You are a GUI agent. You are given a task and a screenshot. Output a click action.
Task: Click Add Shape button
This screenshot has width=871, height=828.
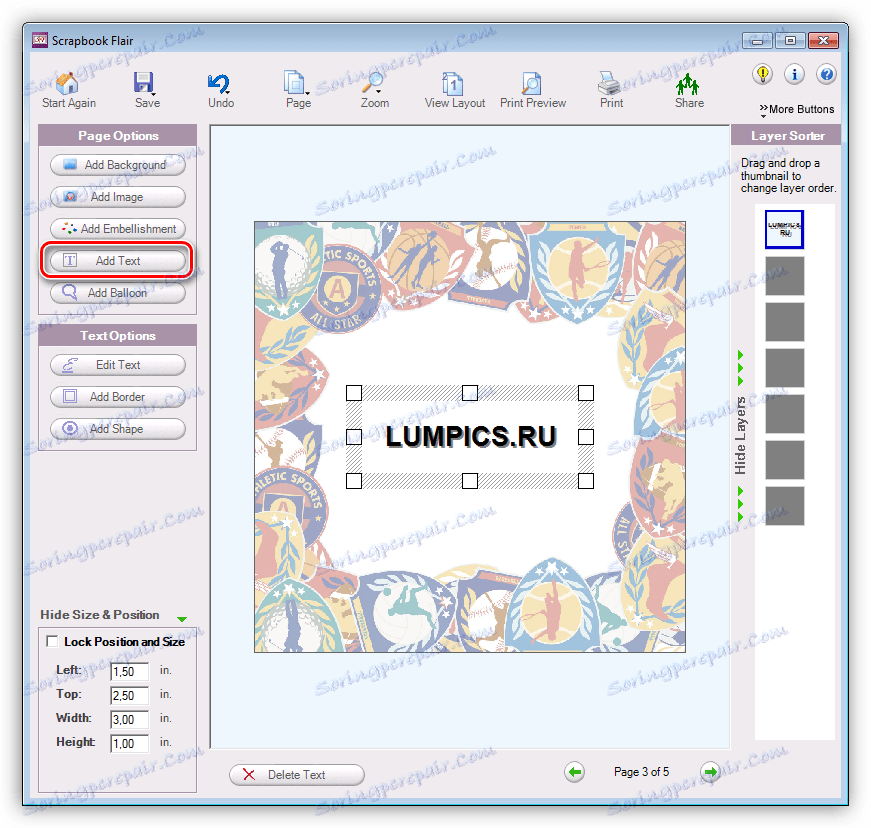tap(118, 429)
